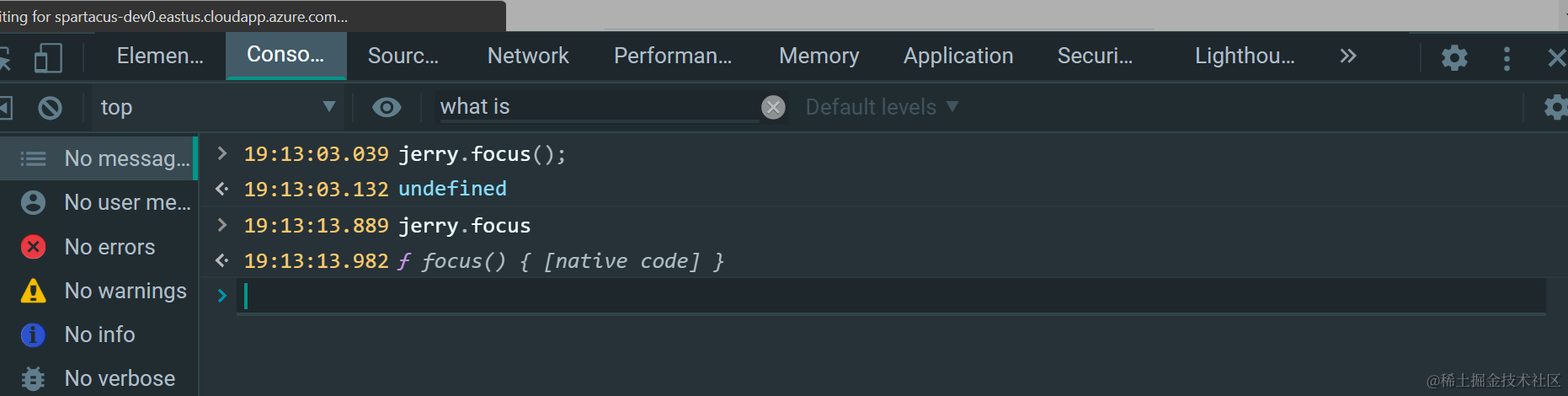Toggle the device toolbar icon
Image resolution: width=1568 pixels, height=396 pixels.
pos(48,57)
